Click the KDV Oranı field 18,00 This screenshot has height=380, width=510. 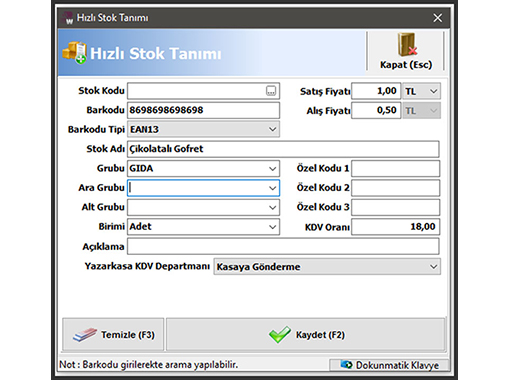pyautogui.click(x=396, y=227)
